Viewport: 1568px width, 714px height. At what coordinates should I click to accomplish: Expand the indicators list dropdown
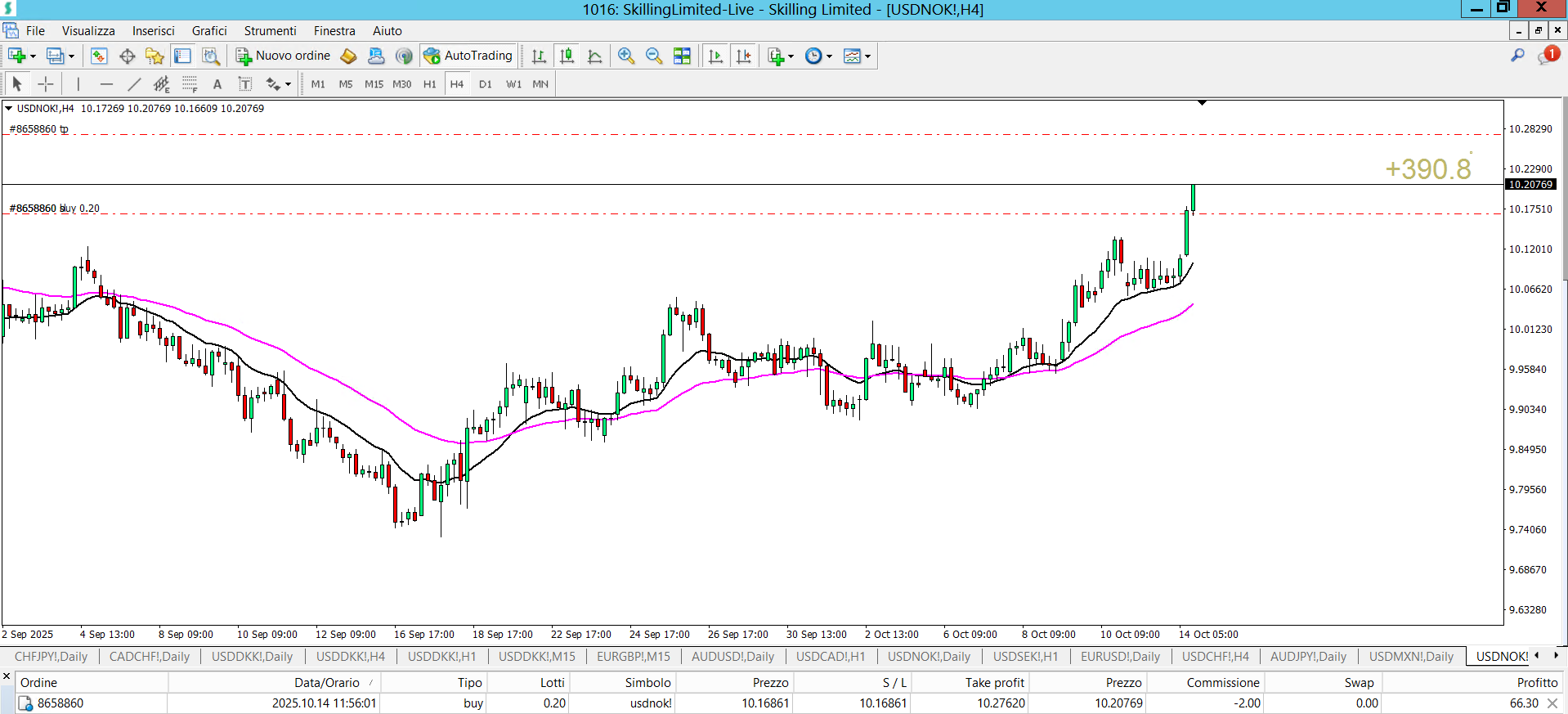(x=791, y=56)
